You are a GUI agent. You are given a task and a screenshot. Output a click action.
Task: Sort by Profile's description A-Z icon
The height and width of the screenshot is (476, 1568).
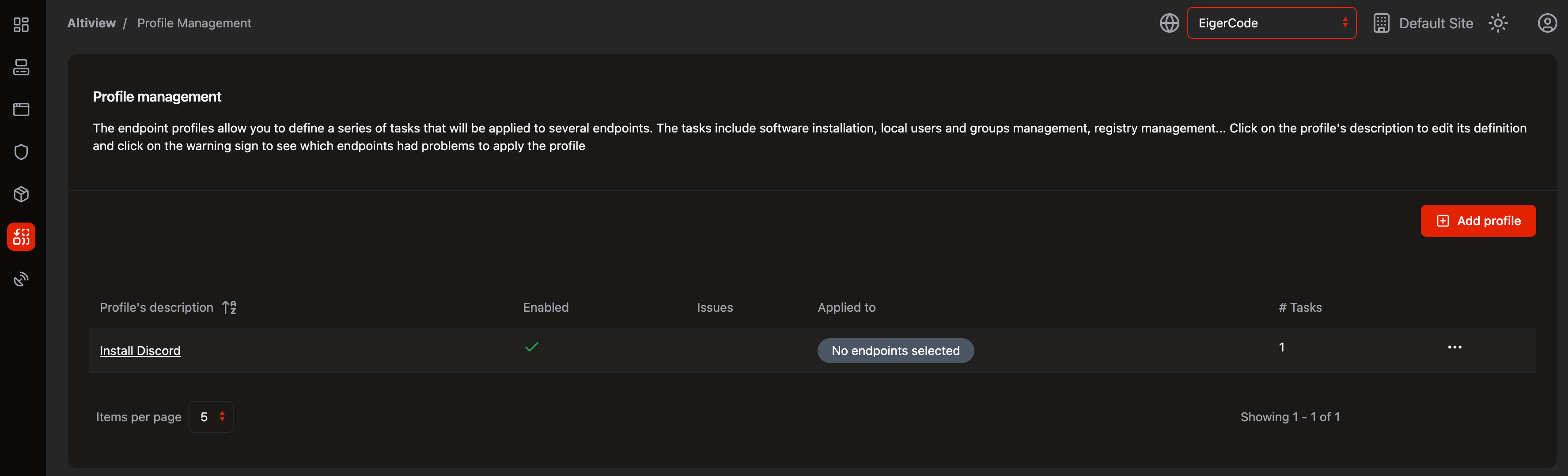pyautogui.click(x=229, y=307)
